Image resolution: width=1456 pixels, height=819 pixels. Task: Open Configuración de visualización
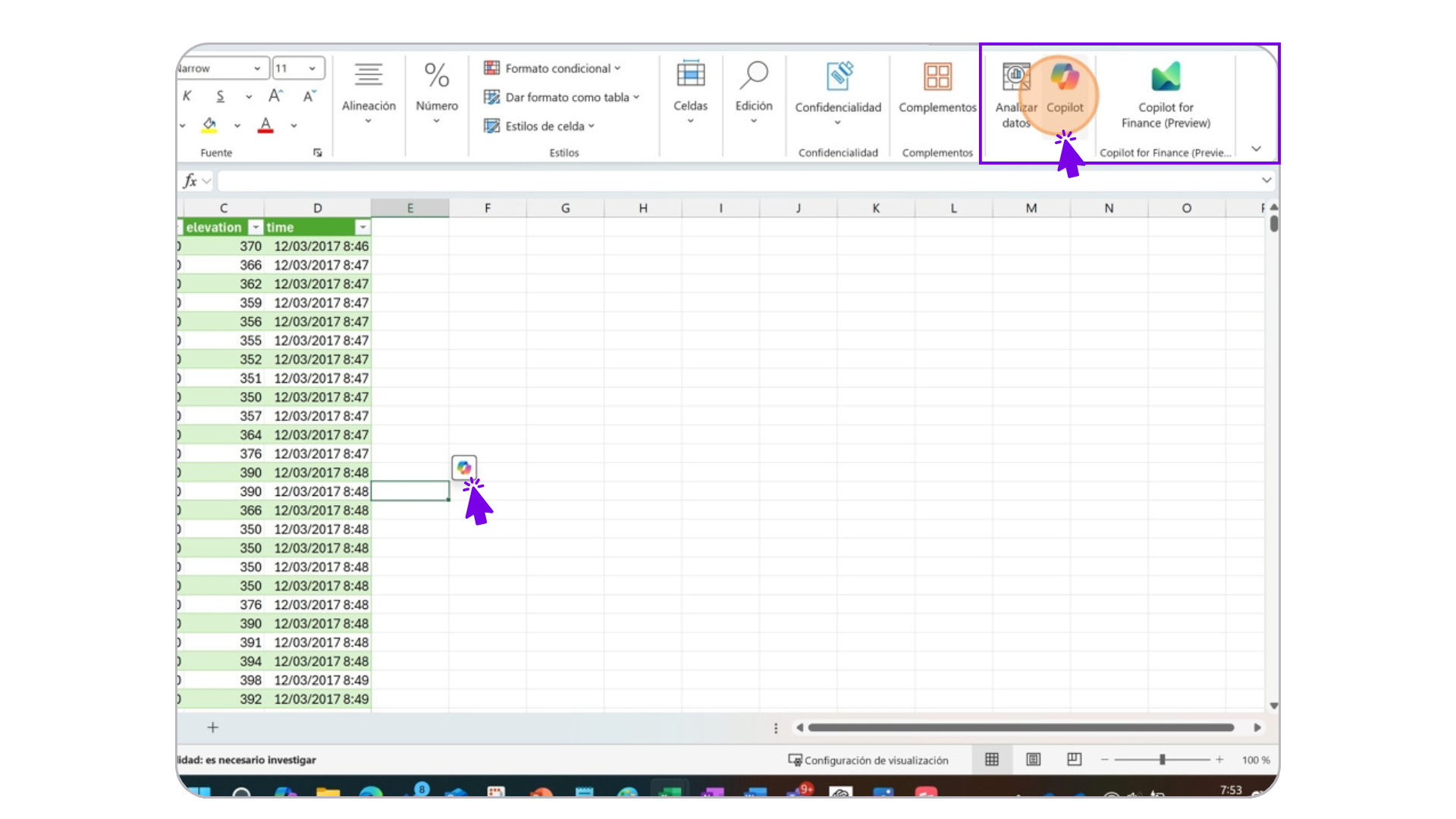[x=868, y=760]
